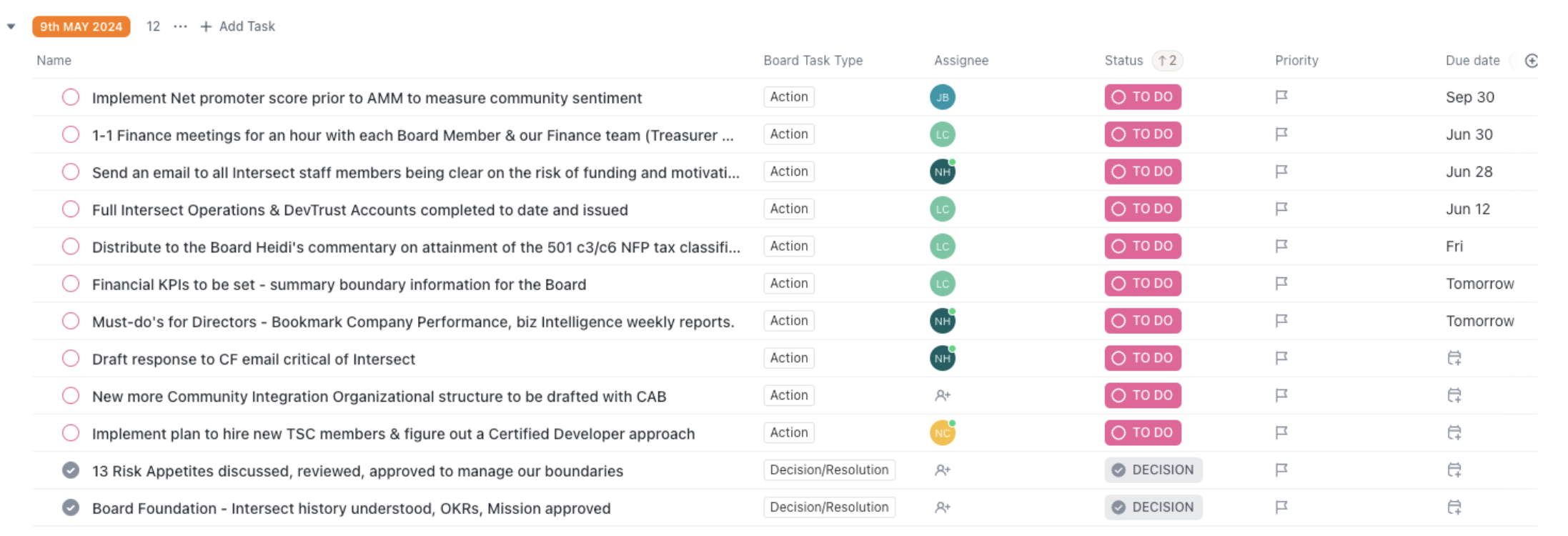This screenshot has height=536, width=1568.
Task: Collapse the 9th MAY 2024 task group
Action: tap(11, 27)
